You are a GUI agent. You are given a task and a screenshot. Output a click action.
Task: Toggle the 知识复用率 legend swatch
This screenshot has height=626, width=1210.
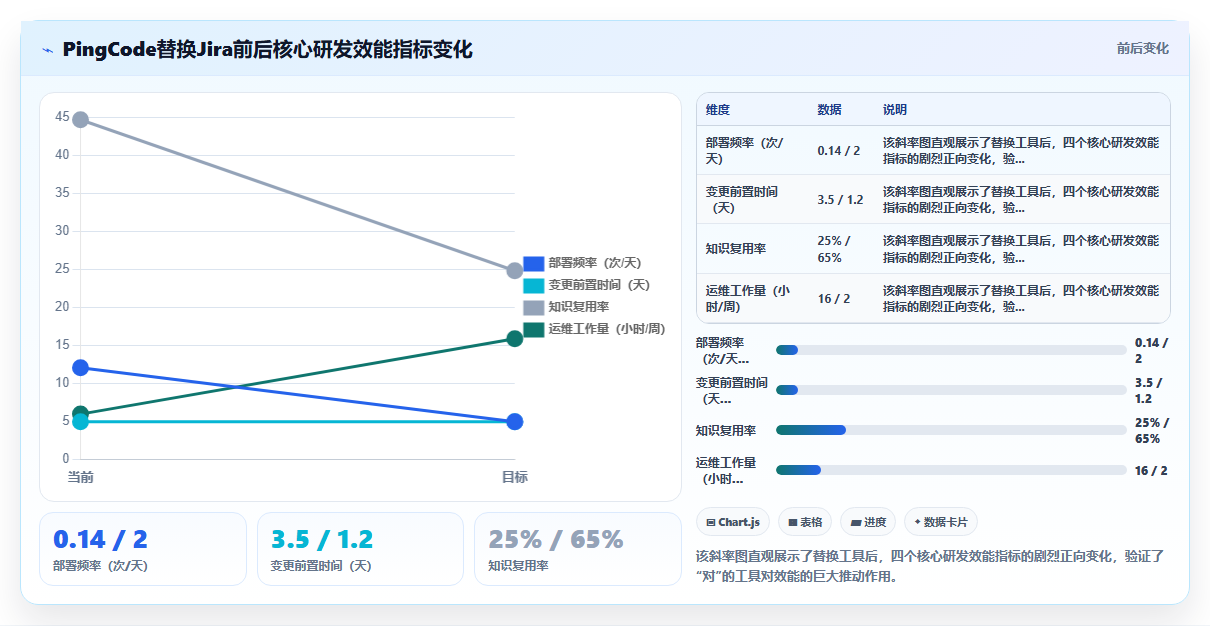point(534,307)
